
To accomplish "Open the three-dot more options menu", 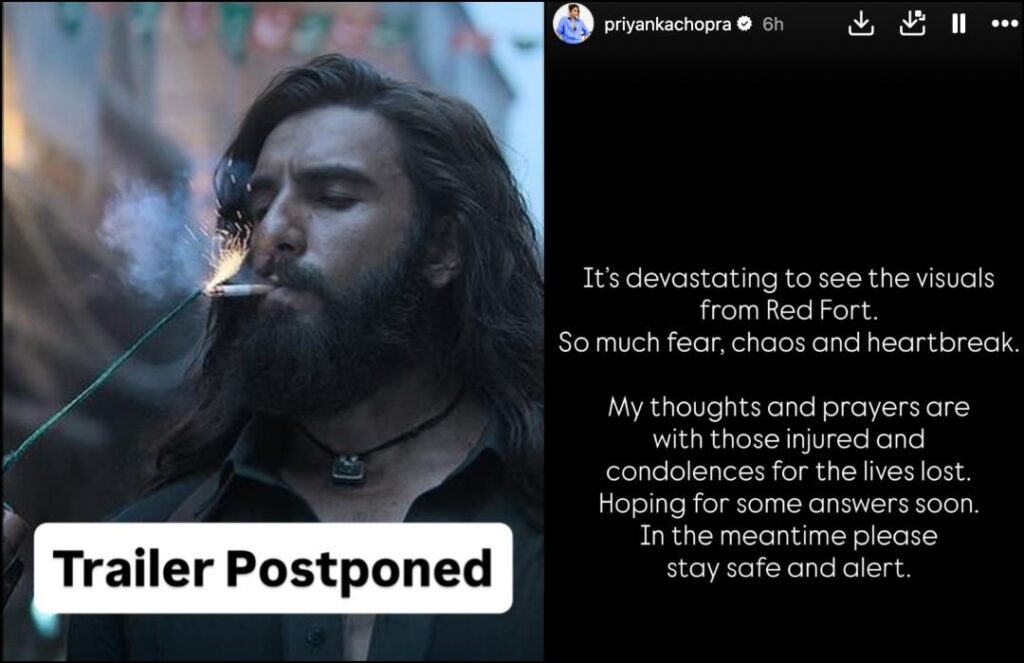I will pyautogui.click(x=1004, y=24).
